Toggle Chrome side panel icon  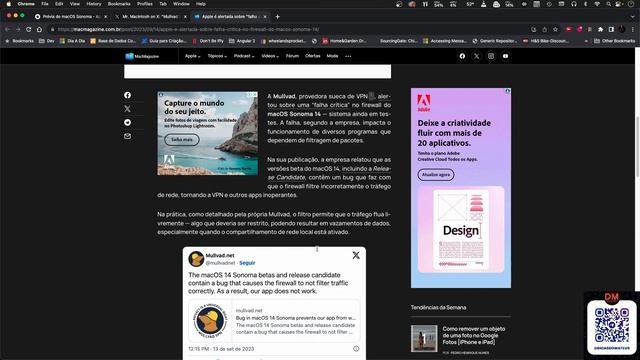(611, 29)
